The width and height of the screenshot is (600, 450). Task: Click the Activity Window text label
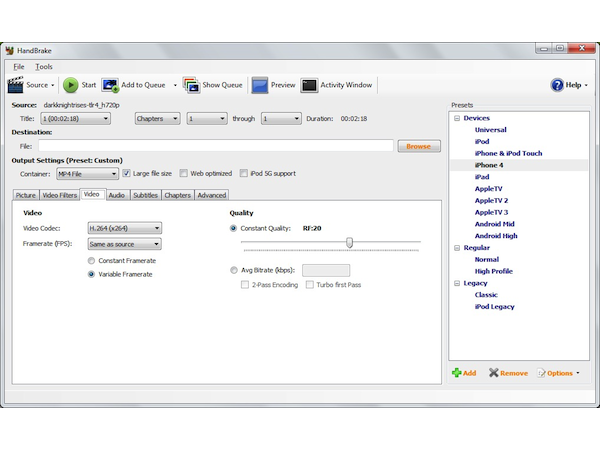click(346, 85)
